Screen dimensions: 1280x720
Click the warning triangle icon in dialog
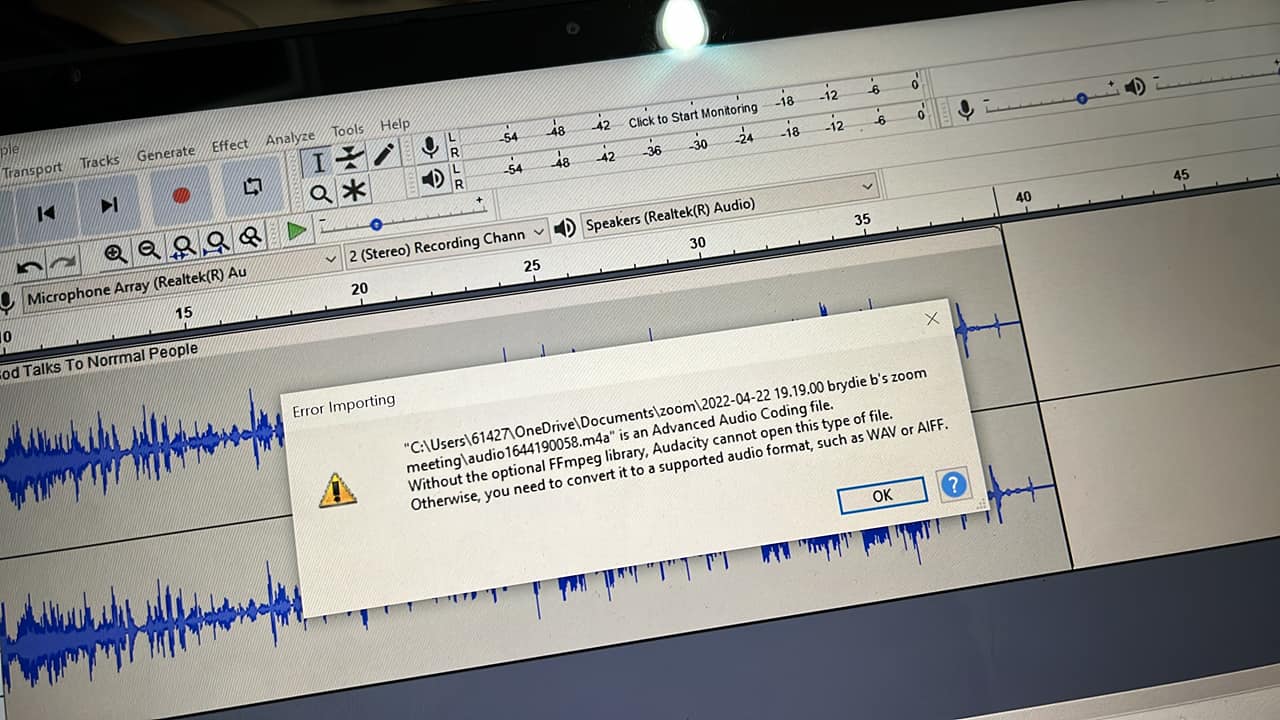(338, 490)
